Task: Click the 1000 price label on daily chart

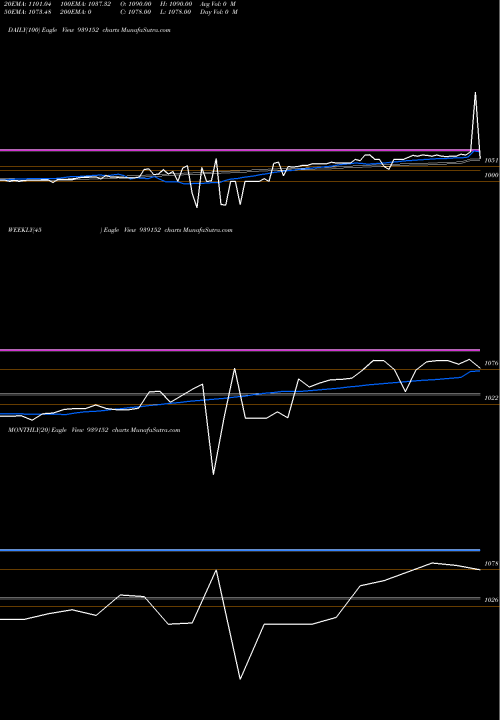Action: pyautogui.click(x=491, y=175)
